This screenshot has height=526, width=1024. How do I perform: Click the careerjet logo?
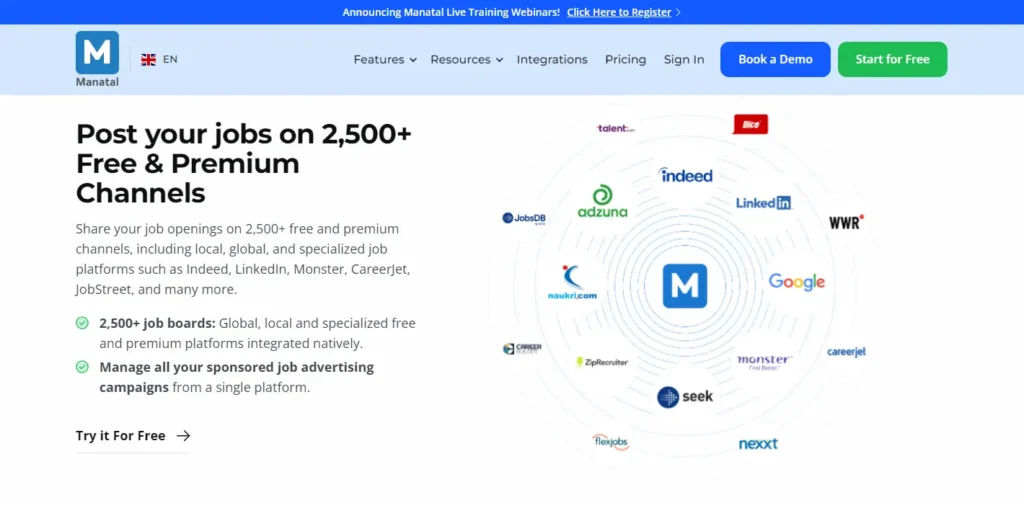(x=846, y=352)
